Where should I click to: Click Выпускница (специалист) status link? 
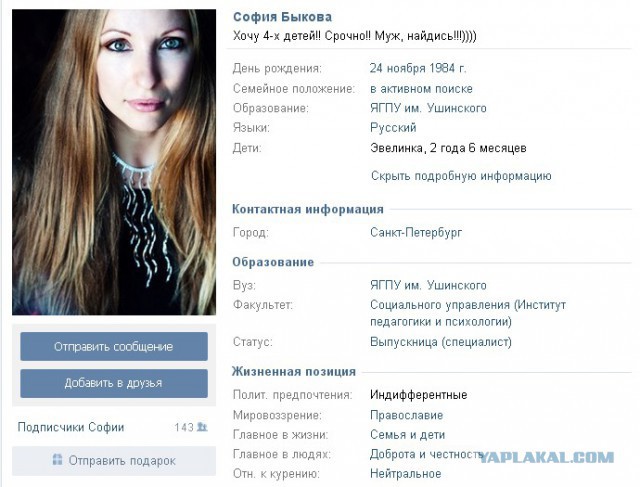tap(441, 342)
